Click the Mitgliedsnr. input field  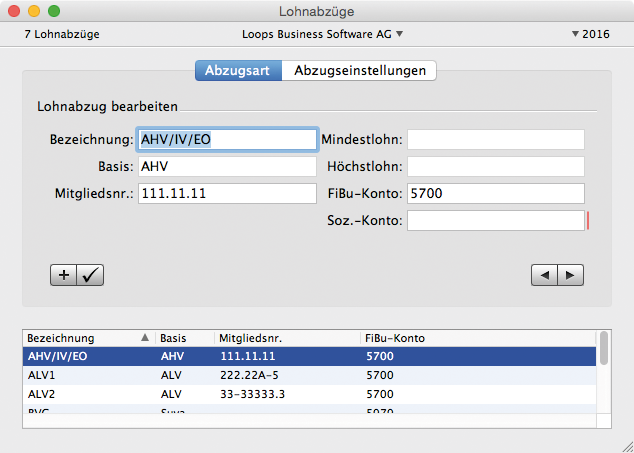pos(227,193)
